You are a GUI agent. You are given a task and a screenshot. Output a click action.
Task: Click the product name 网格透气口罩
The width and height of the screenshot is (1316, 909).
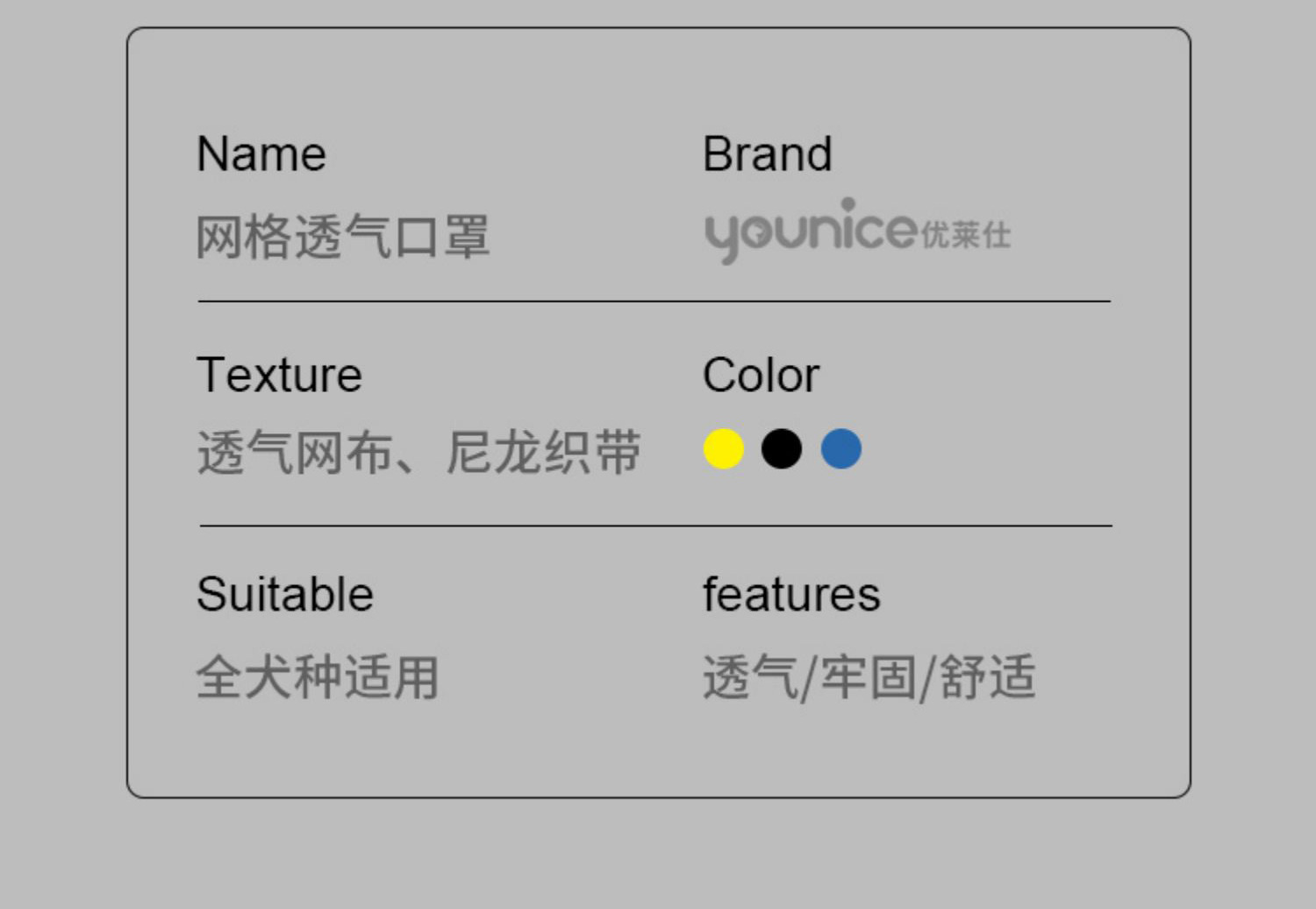click(x=342, y=237)
